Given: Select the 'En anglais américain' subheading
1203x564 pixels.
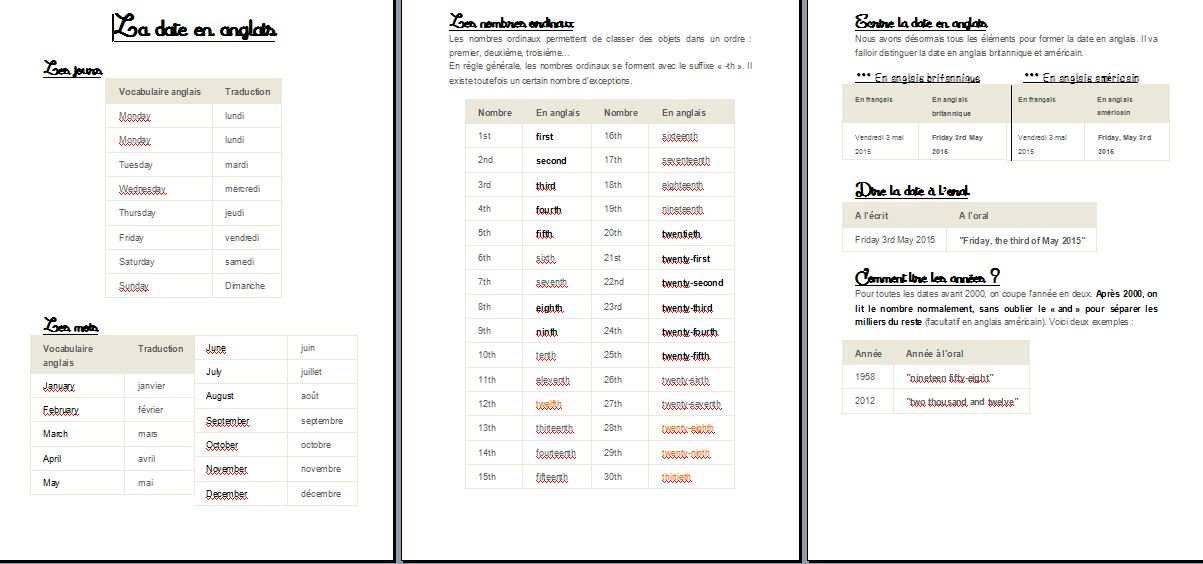Looking at the screenshot, I should (x=1090, y=77).
